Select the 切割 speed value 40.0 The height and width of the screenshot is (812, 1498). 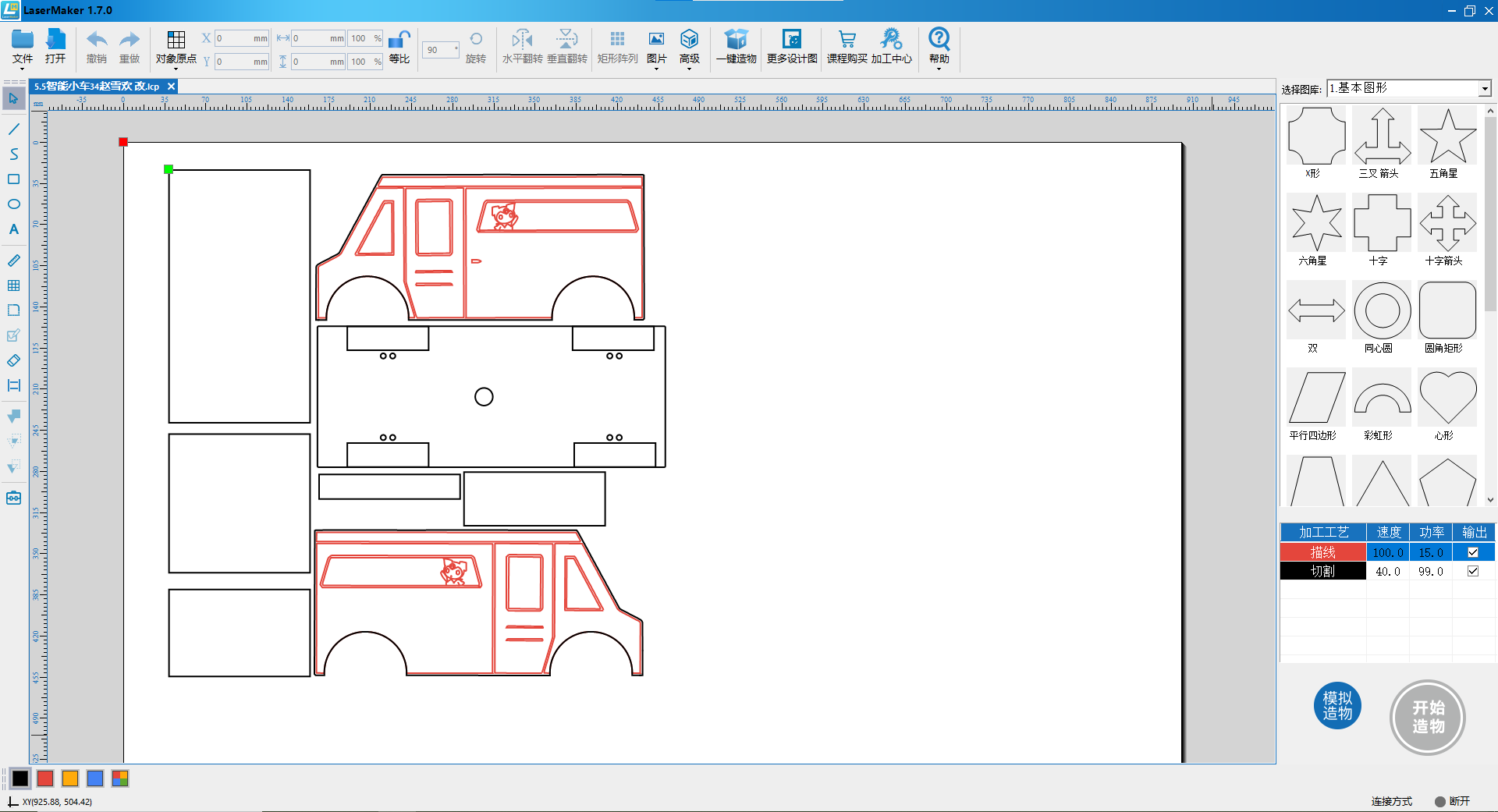click(1388, 571)
